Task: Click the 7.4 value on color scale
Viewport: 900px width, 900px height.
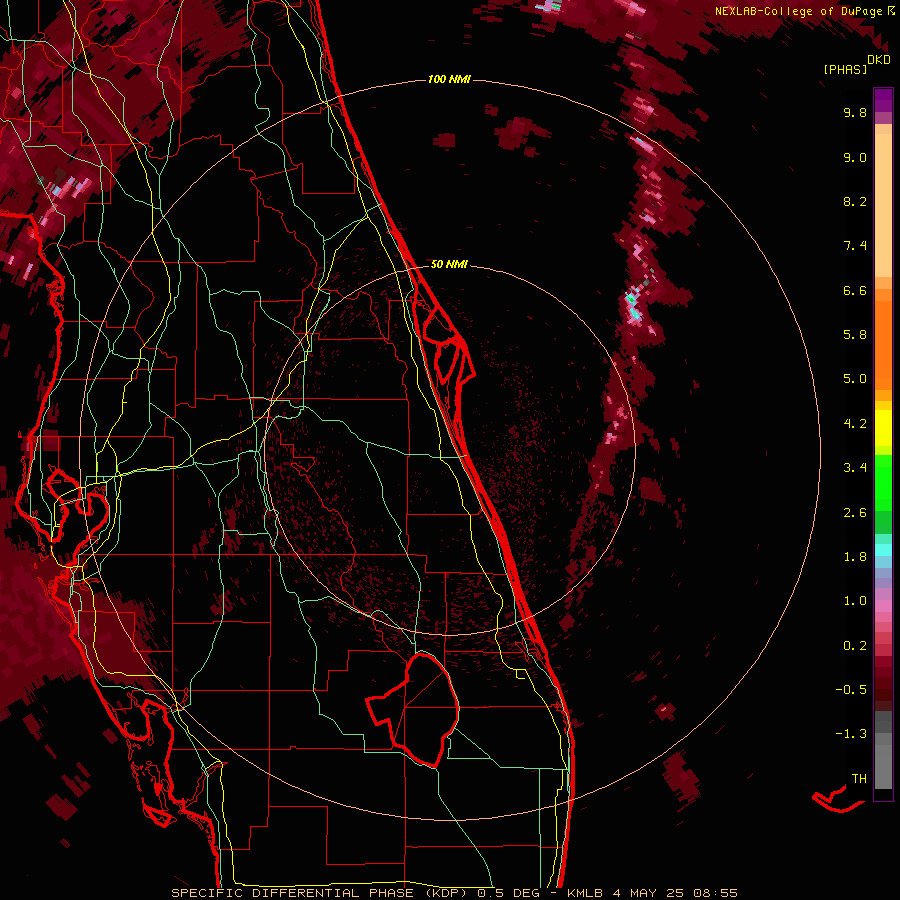Action: pos(855,246)
